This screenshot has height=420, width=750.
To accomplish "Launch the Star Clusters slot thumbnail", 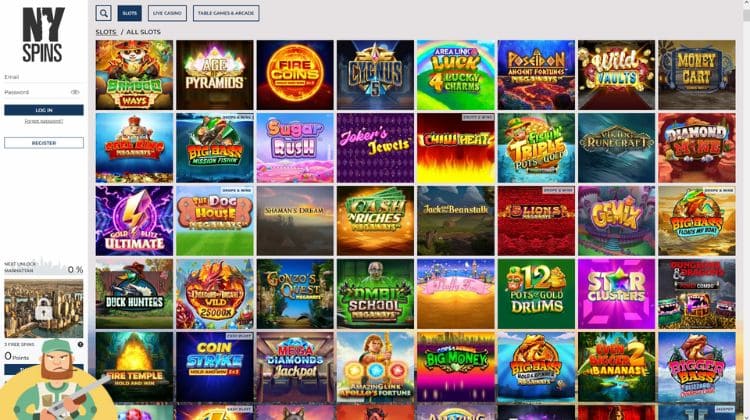I will pos(617,294).
